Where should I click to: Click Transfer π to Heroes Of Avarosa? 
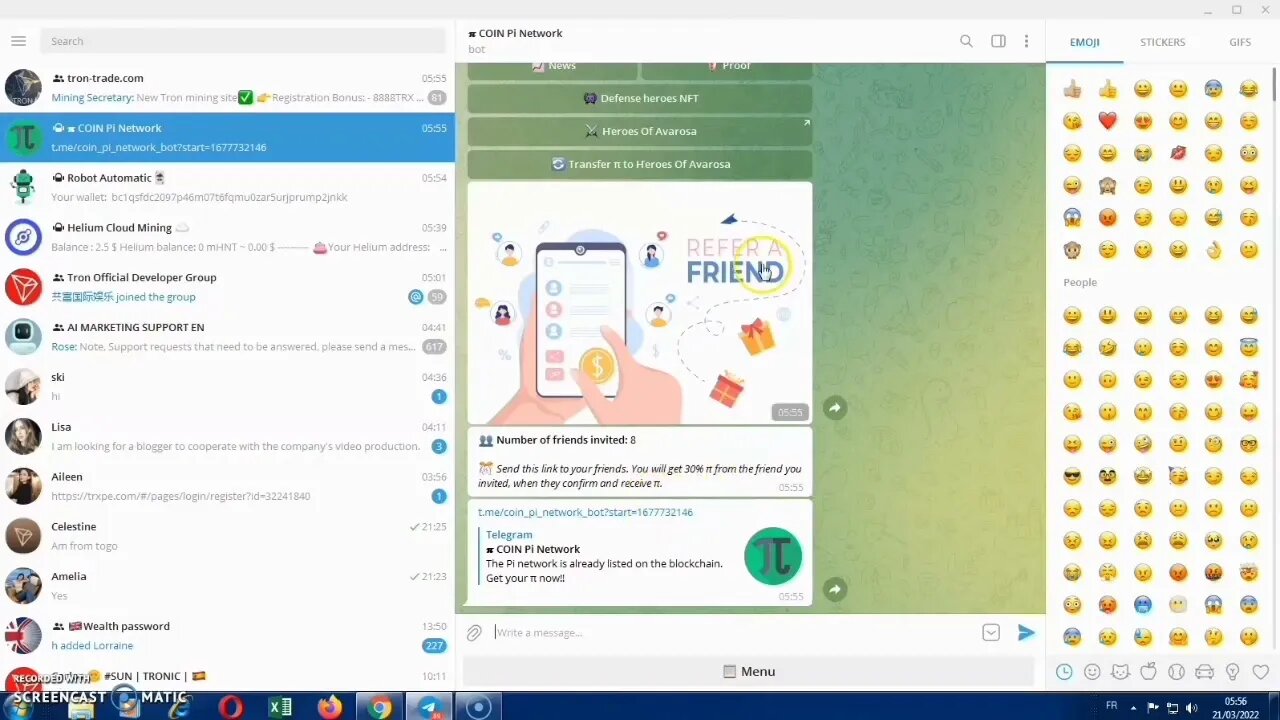click(640, 164)
